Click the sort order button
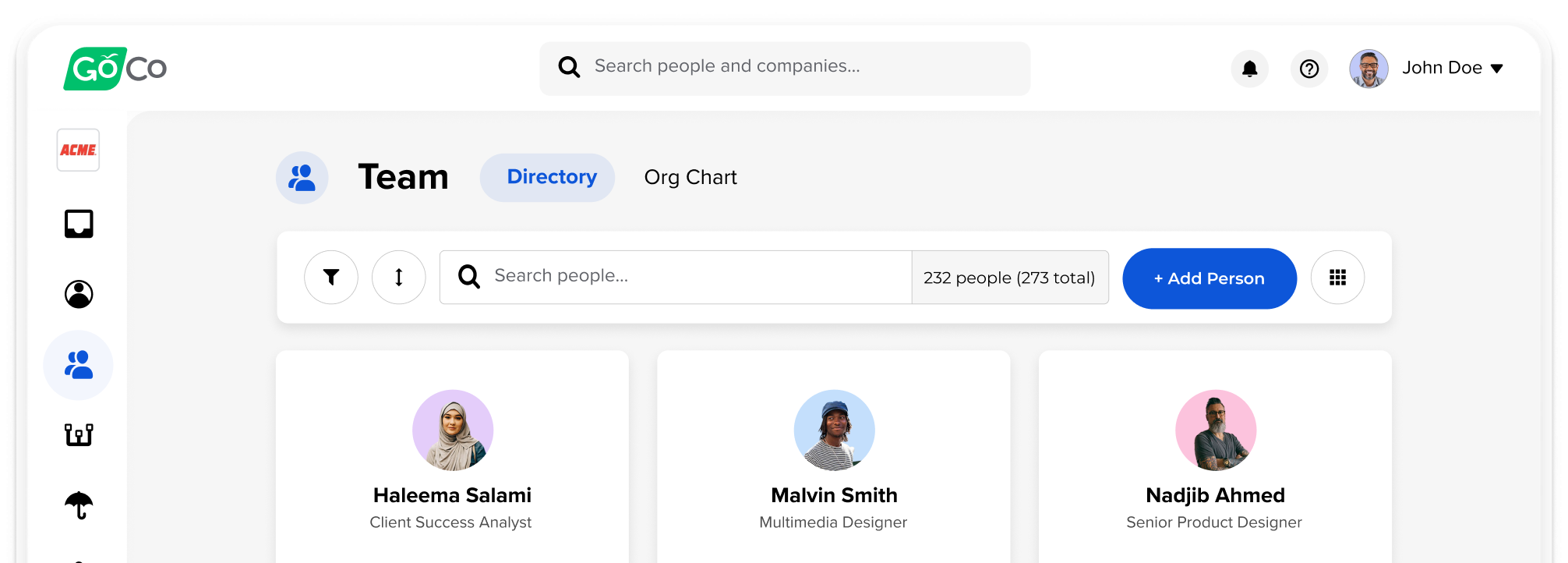Viewport: 1568px width, 563px height. [x=399, y=277]
